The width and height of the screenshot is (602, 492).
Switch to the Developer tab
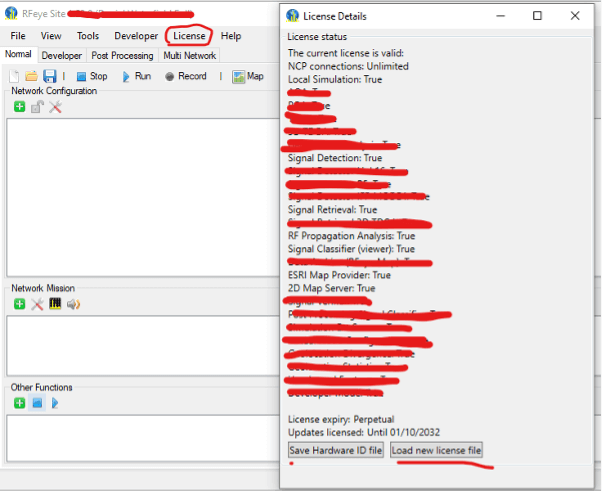point(61,56)
